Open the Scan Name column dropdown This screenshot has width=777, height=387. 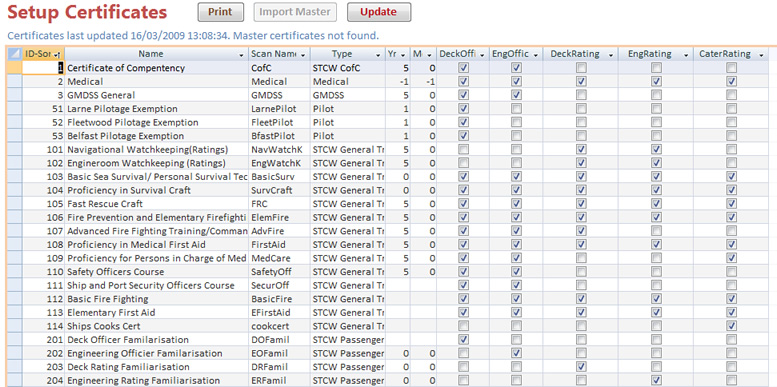(303, 55)
